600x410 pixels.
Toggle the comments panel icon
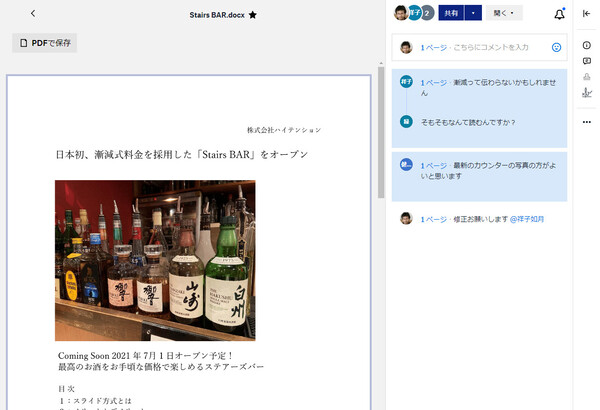(586, 61)
